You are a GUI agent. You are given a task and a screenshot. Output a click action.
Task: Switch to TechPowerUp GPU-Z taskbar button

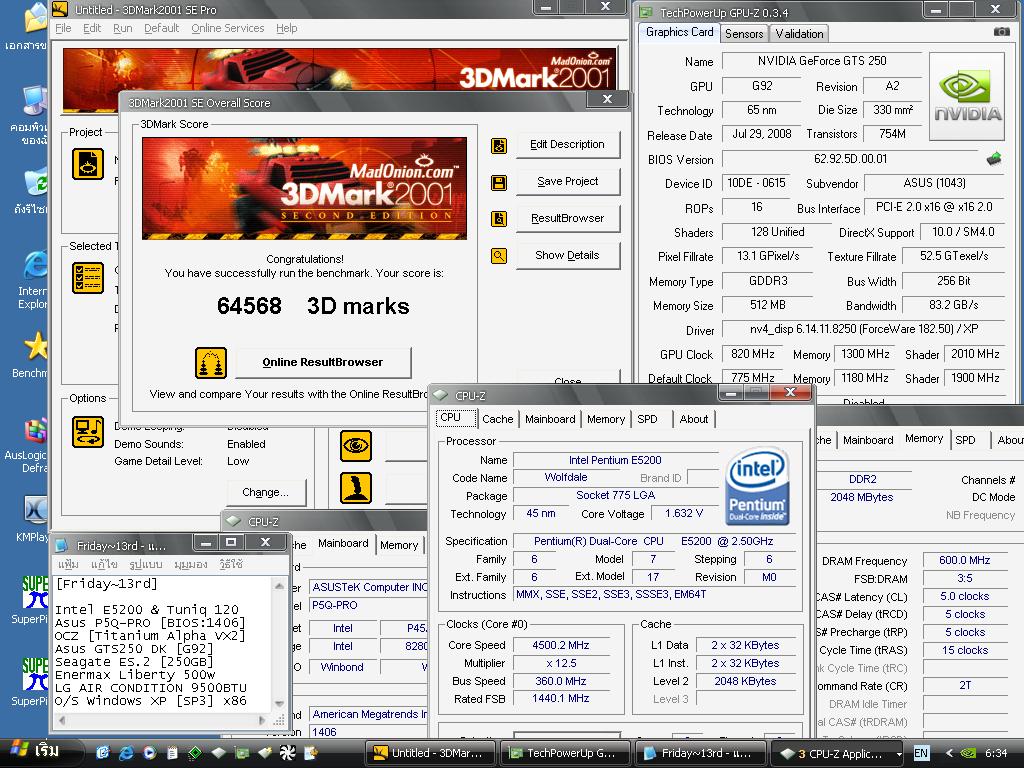click(566, 753)
